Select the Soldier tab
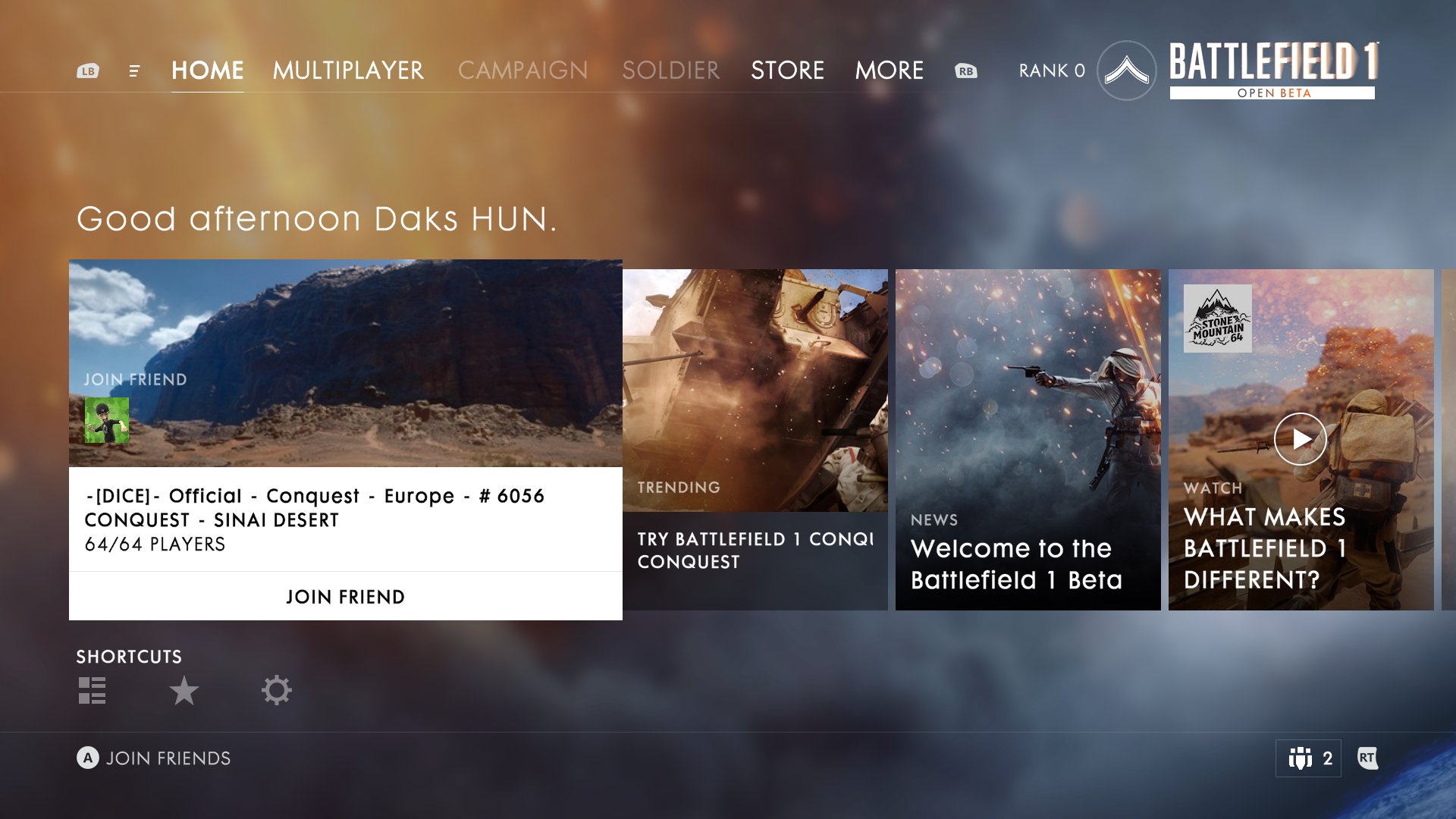1456x819 pixels. click(670, 71)
